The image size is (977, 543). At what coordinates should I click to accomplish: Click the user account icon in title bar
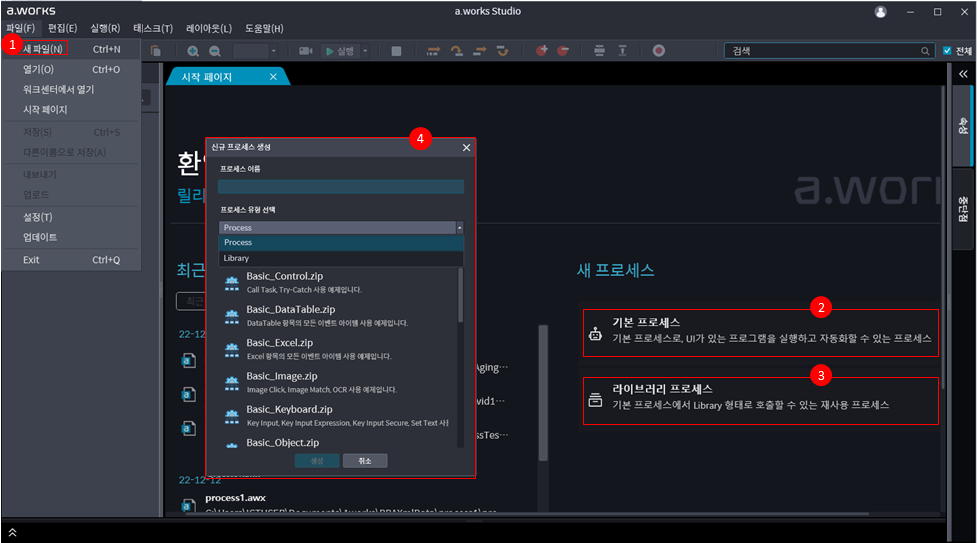pos(880,12)
